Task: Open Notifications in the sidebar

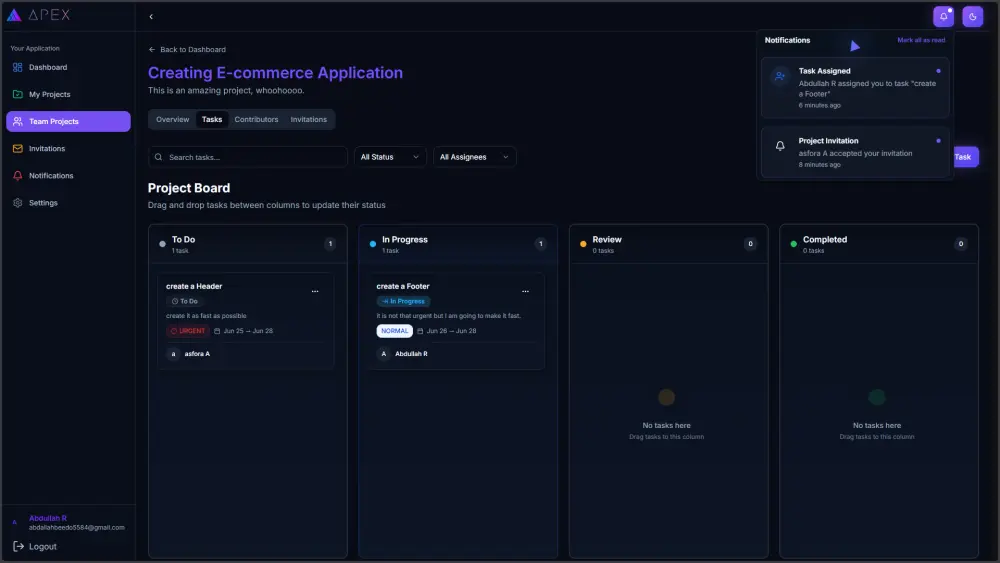Action: pyautogui.click(x=68, y=175)
